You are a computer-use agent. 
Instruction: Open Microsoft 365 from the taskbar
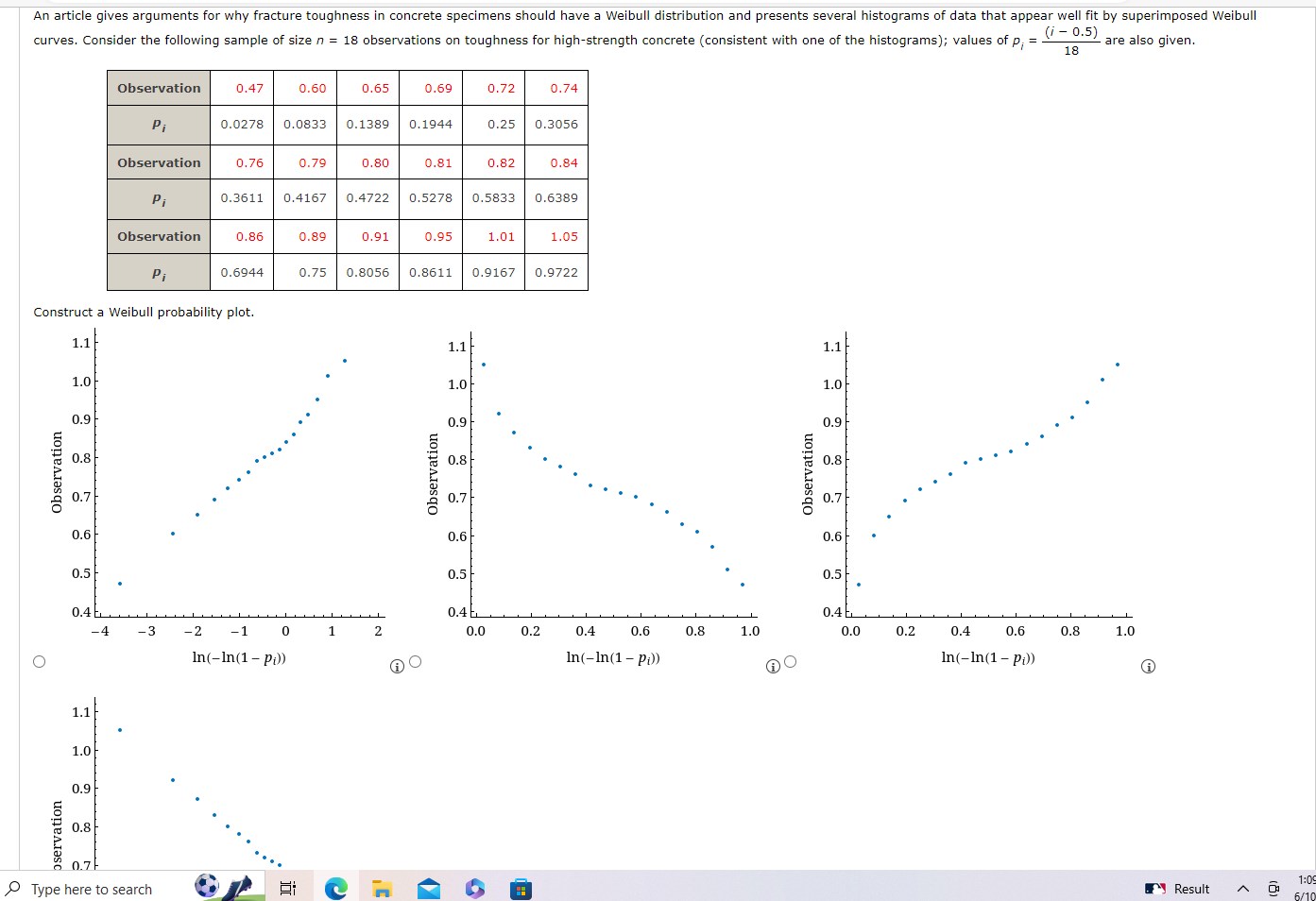click(474, 889)
